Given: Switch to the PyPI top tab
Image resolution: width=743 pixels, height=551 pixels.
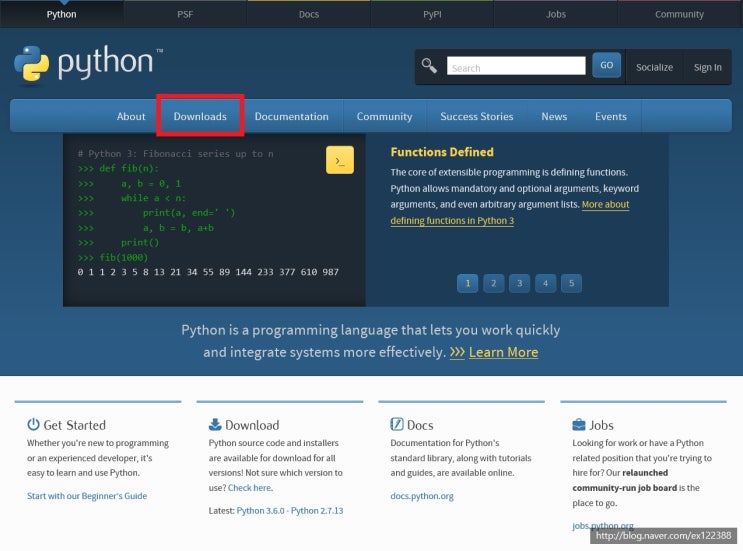Looking at the screenshot, I should coord(432,14).
